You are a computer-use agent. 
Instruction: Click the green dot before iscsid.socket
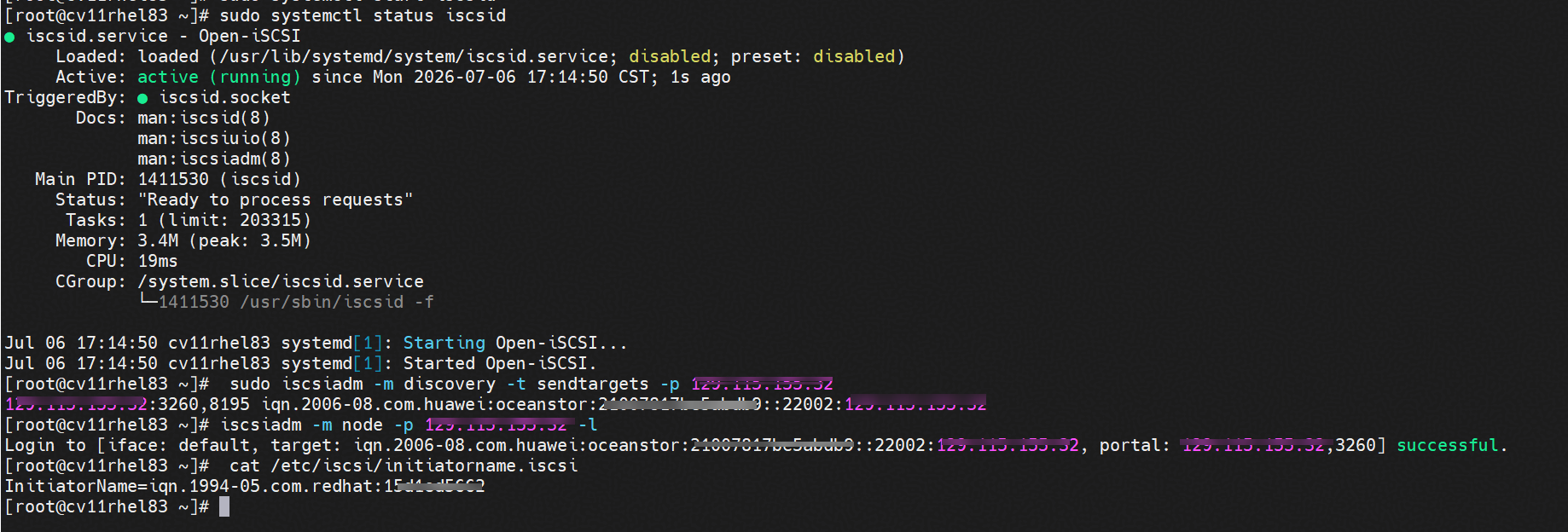[x=142, y=98]
